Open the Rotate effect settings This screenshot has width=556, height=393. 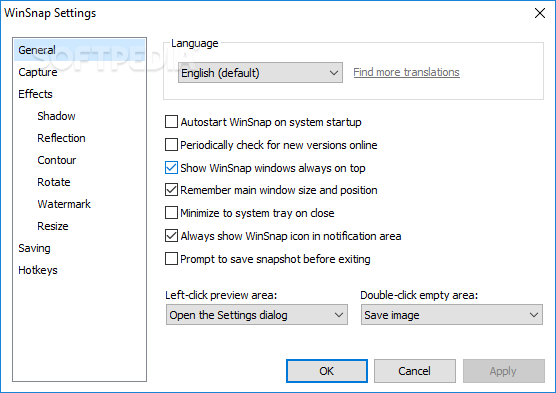point(54,182)
